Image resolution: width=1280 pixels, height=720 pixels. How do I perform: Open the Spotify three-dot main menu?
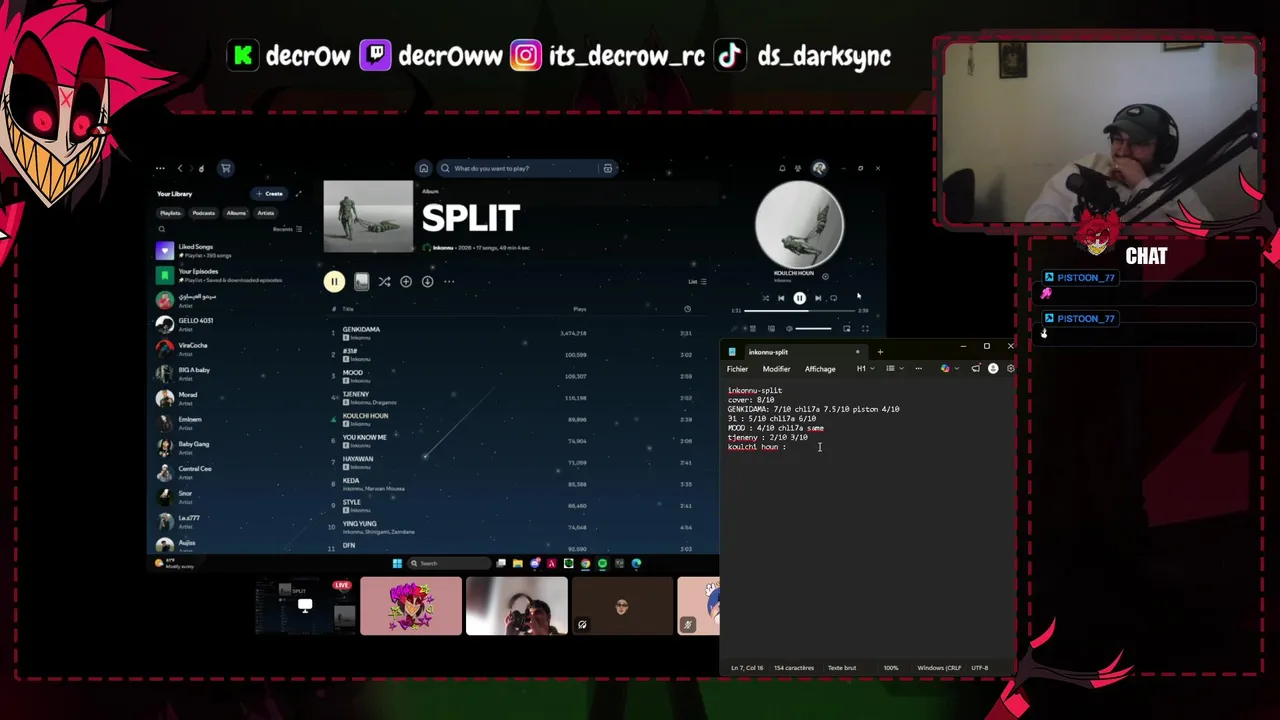coord(160,168)
